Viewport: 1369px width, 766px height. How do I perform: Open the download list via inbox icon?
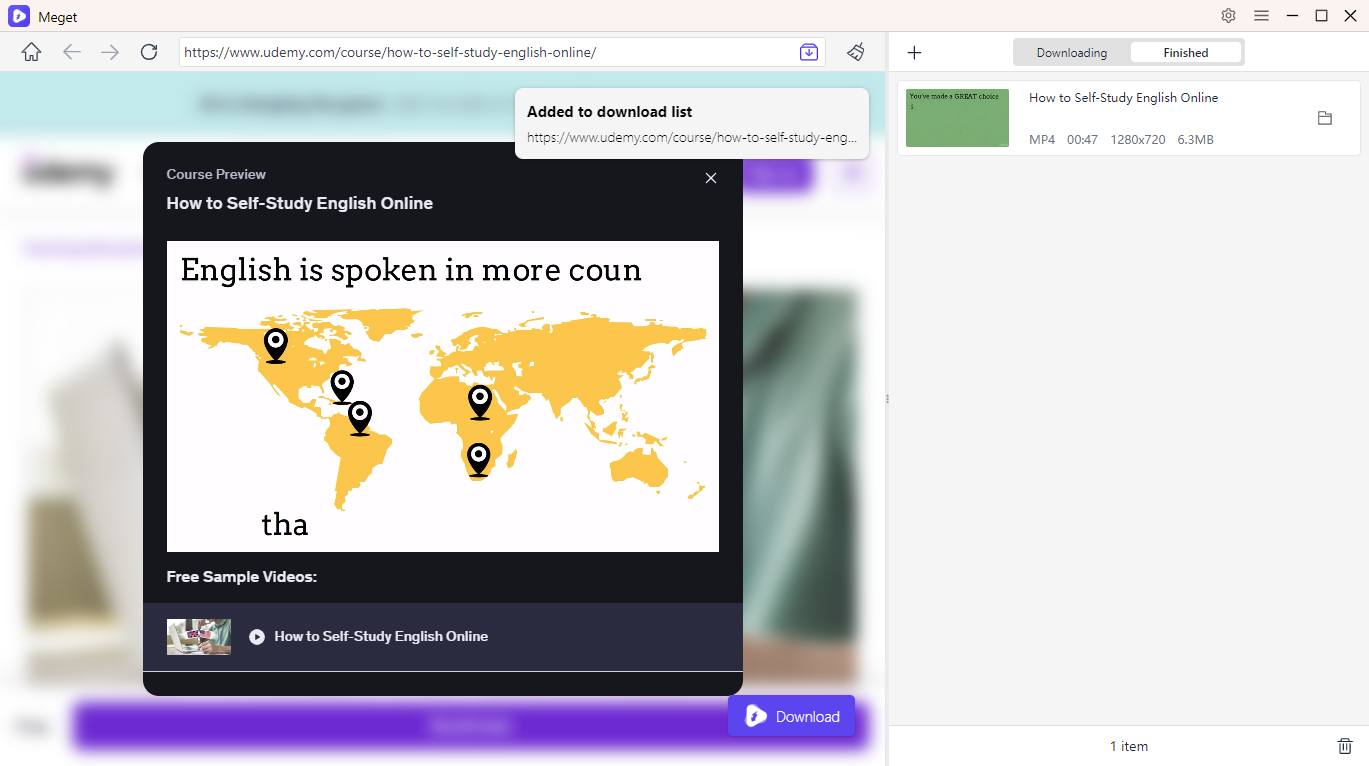[x=808, y=52]
